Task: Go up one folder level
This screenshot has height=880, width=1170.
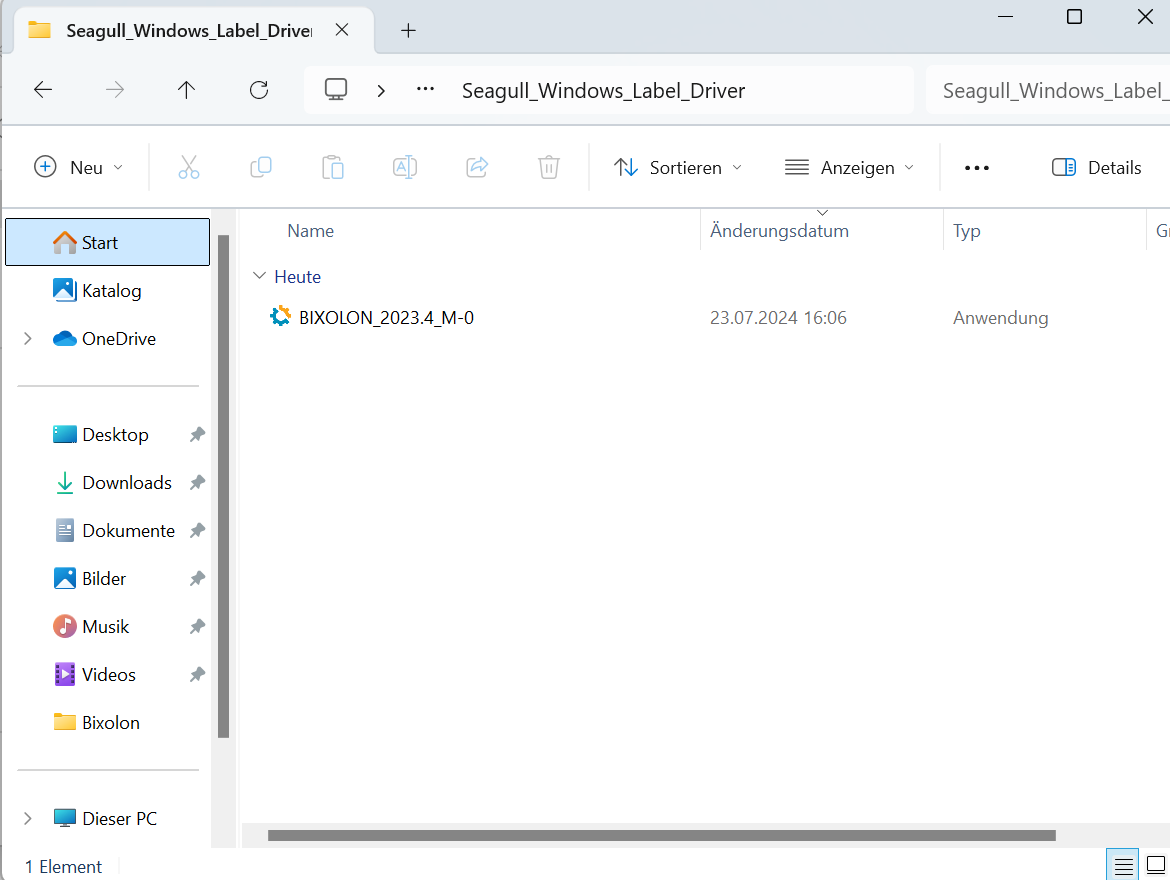Action: coord(187,90)
